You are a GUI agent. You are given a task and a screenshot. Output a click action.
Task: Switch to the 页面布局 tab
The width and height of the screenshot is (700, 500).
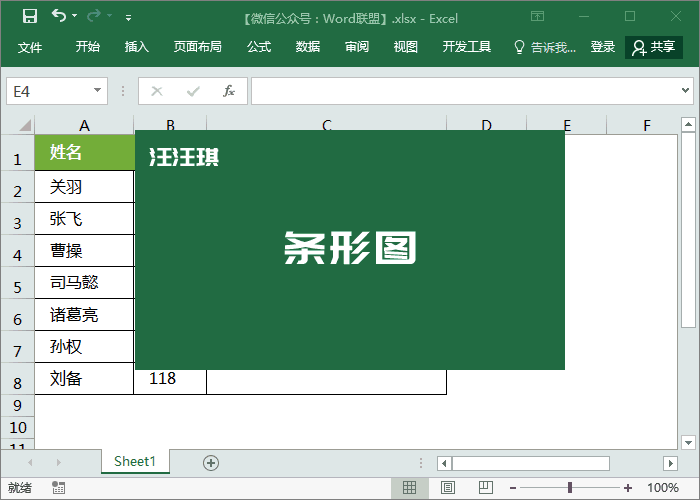pyautogui.click(x=197, y=46)
